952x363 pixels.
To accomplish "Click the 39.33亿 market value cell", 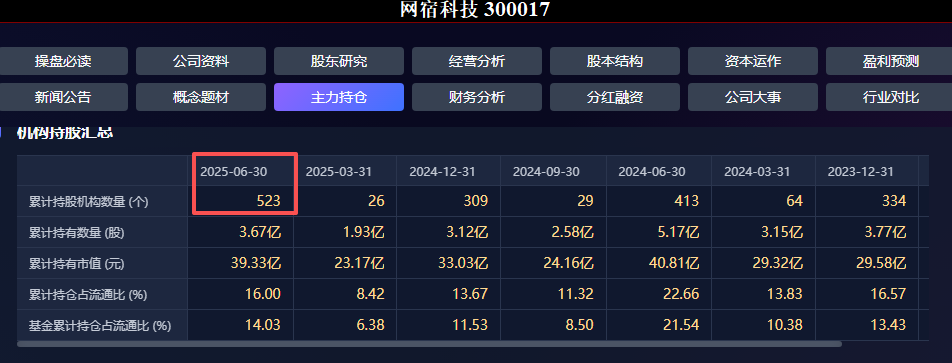I will click(240, 263).
